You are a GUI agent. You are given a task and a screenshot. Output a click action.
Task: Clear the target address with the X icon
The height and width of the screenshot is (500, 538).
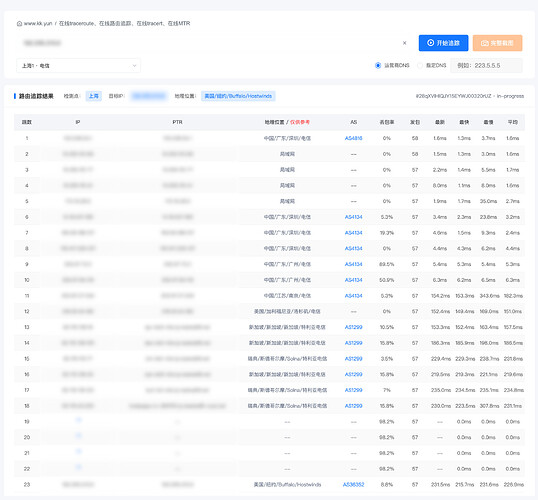405,43
